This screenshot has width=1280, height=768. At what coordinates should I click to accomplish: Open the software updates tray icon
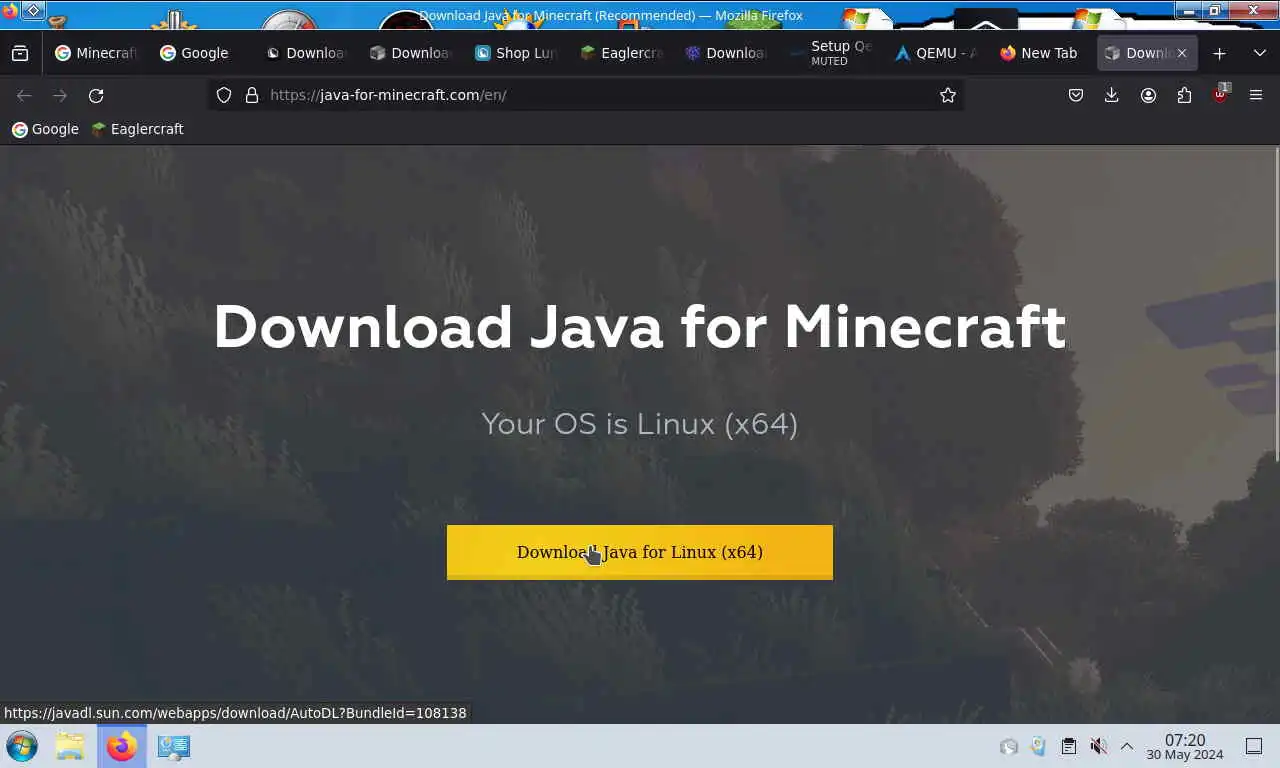(x=1009, y=746)
